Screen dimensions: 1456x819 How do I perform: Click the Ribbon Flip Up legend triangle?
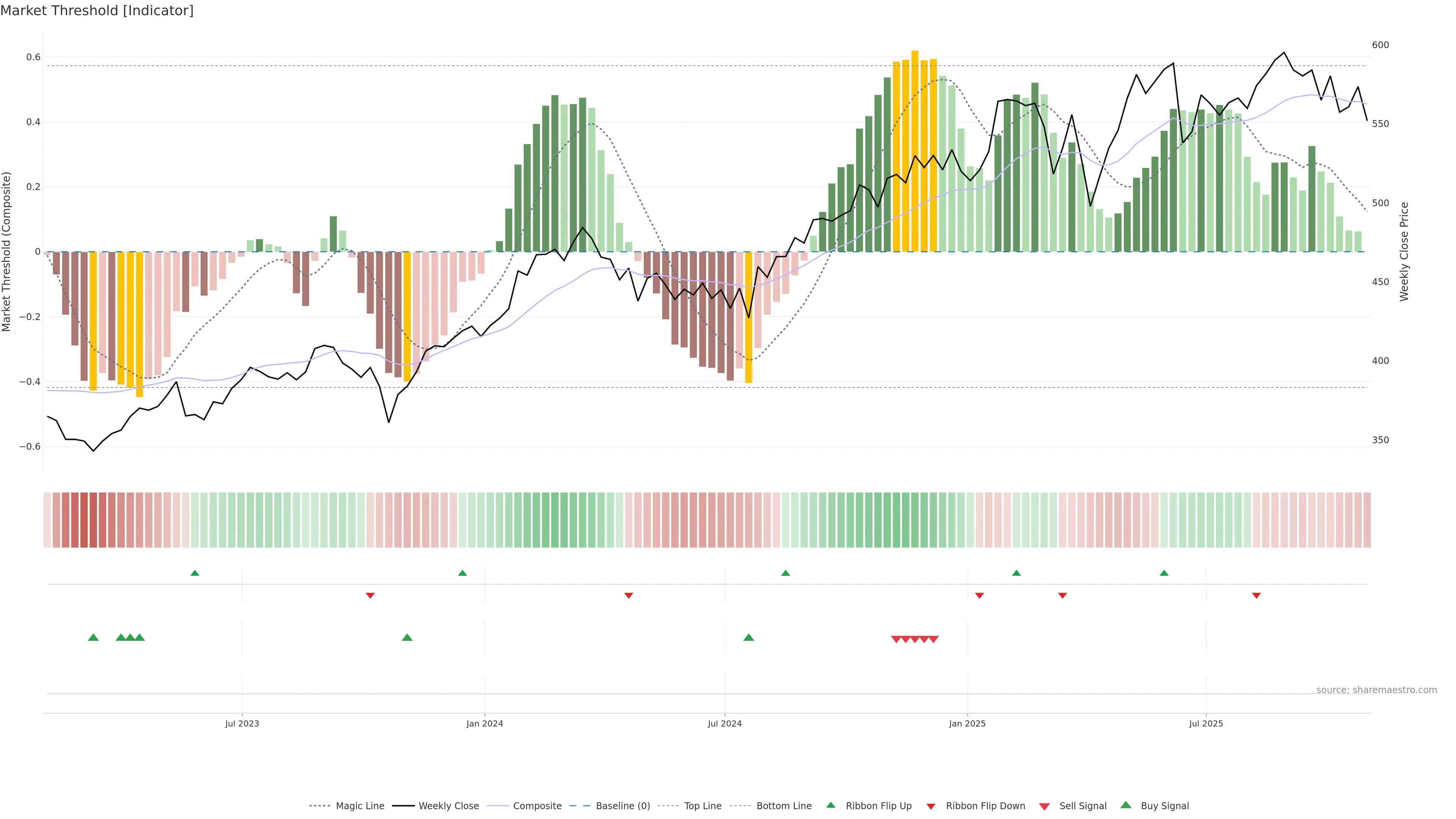tap(830, 805)
